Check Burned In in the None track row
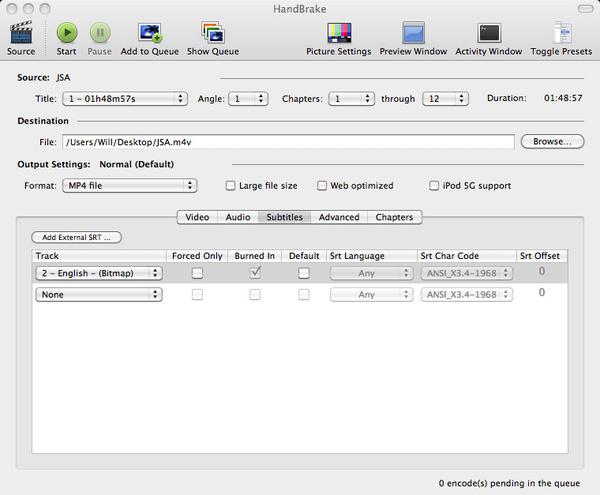 tap(255, 295)
